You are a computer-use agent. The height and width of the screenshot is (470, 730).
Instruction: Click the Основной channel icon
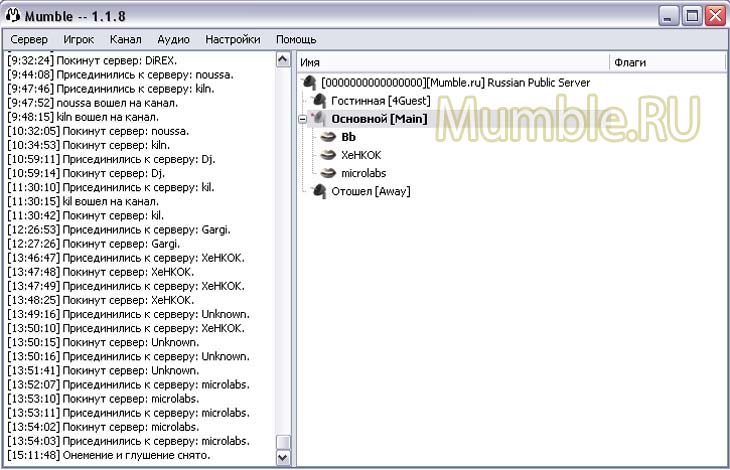(x=319, y=119)
